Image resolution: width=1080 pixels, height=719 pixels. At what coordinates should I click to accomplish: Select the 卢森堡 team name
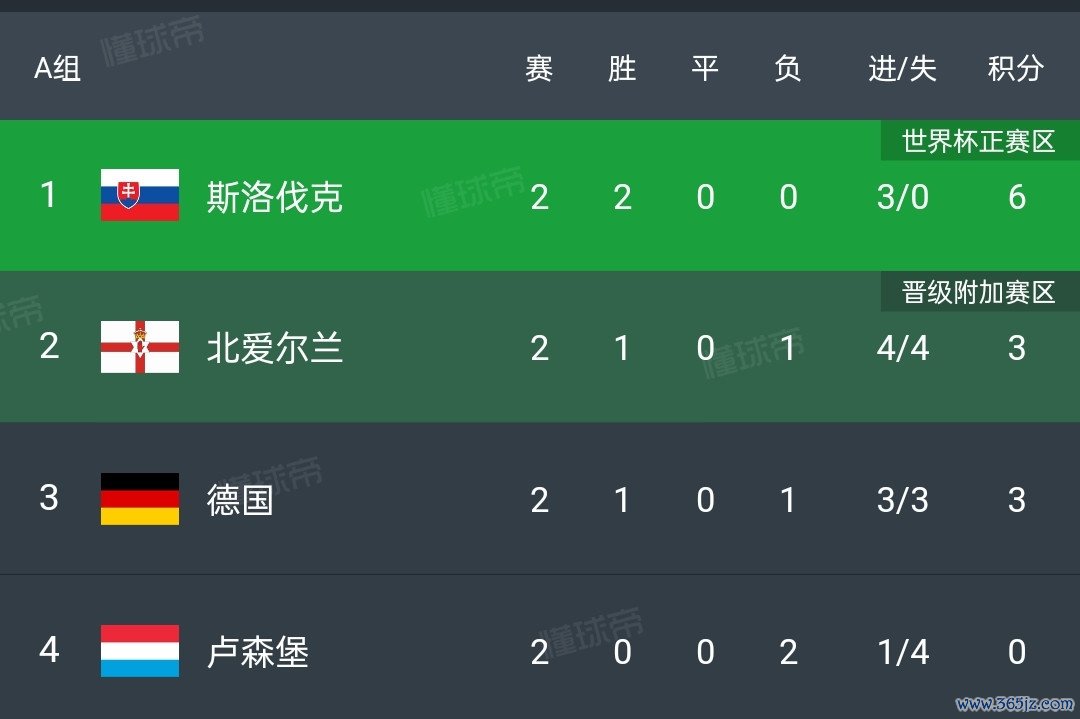(257, 652)
